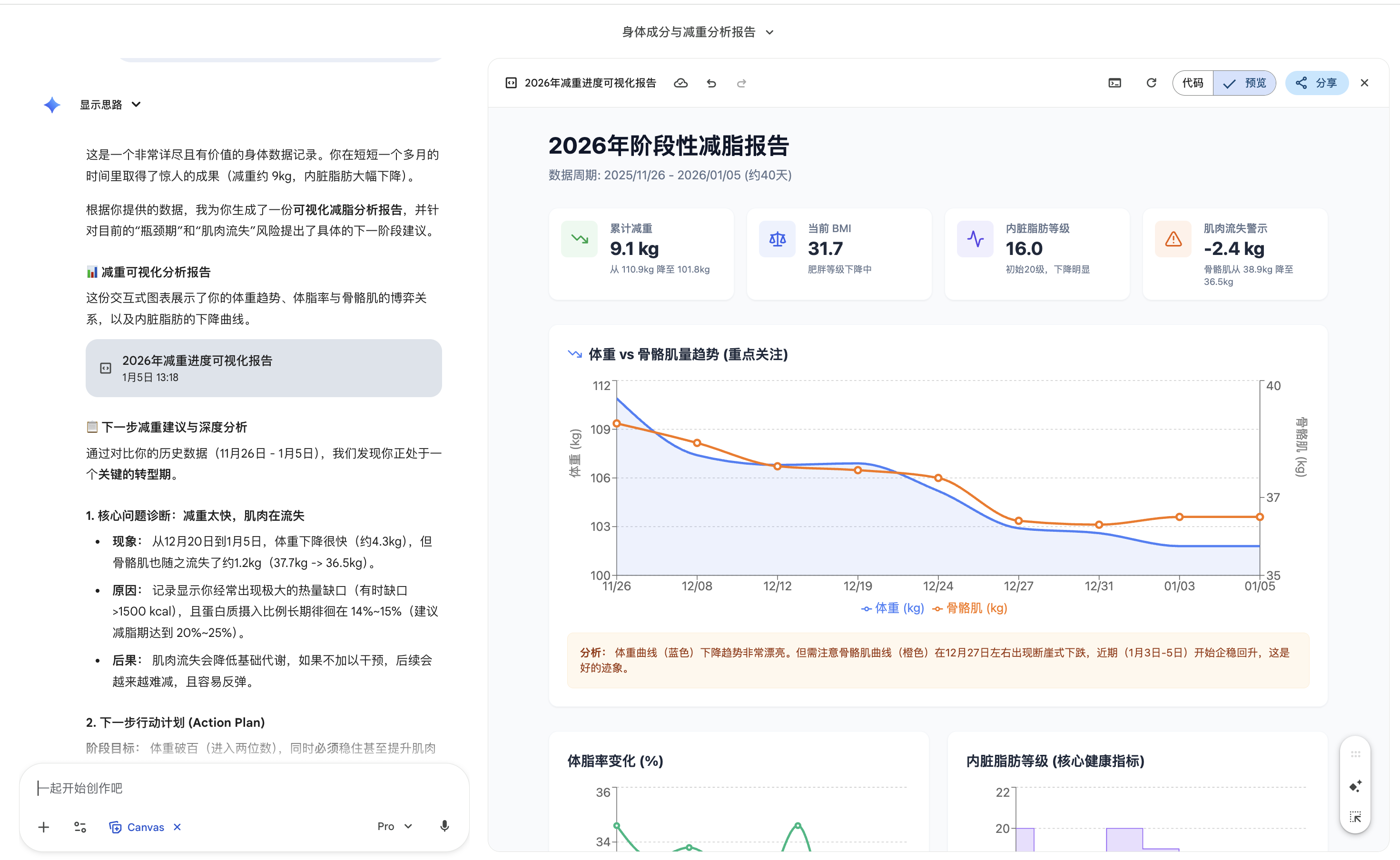Image resolution: width=1400 pixels, height=860 pixels.
Task: Switch to the 代码 tab
Action: pyautogui.click(x=1193, y=83)
